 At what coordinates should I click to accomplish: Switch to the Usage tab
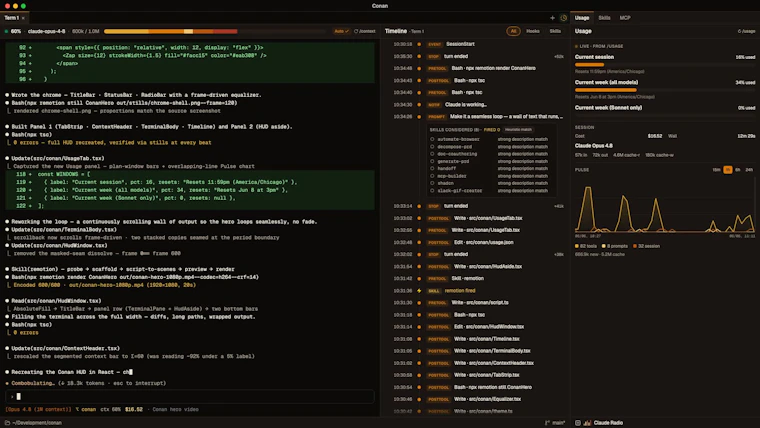point(582,18)
